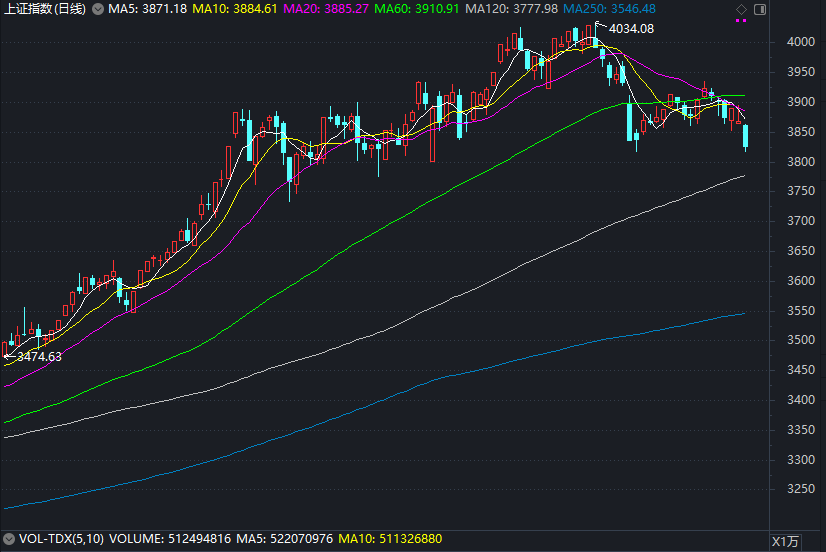Expand the VOL-TDX indicator dropdown arrow
The height and width of the screenshot is (552, 826).
tap(9, 540)
